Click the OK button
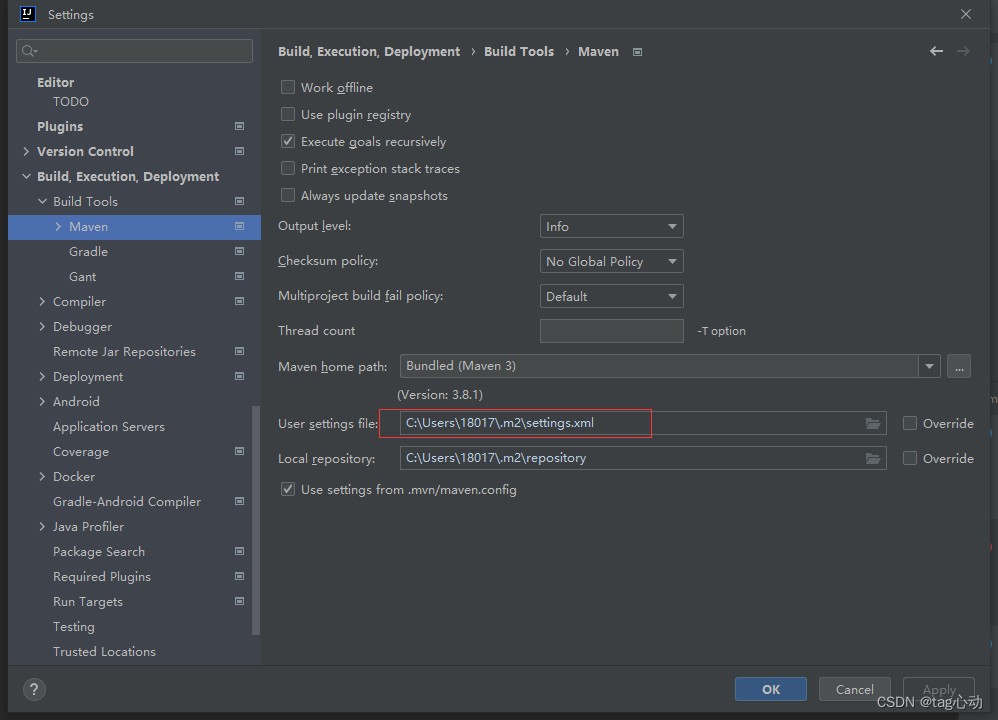Image resolution: width=998 pixels, height=720 pixels. tap(771, 689)
